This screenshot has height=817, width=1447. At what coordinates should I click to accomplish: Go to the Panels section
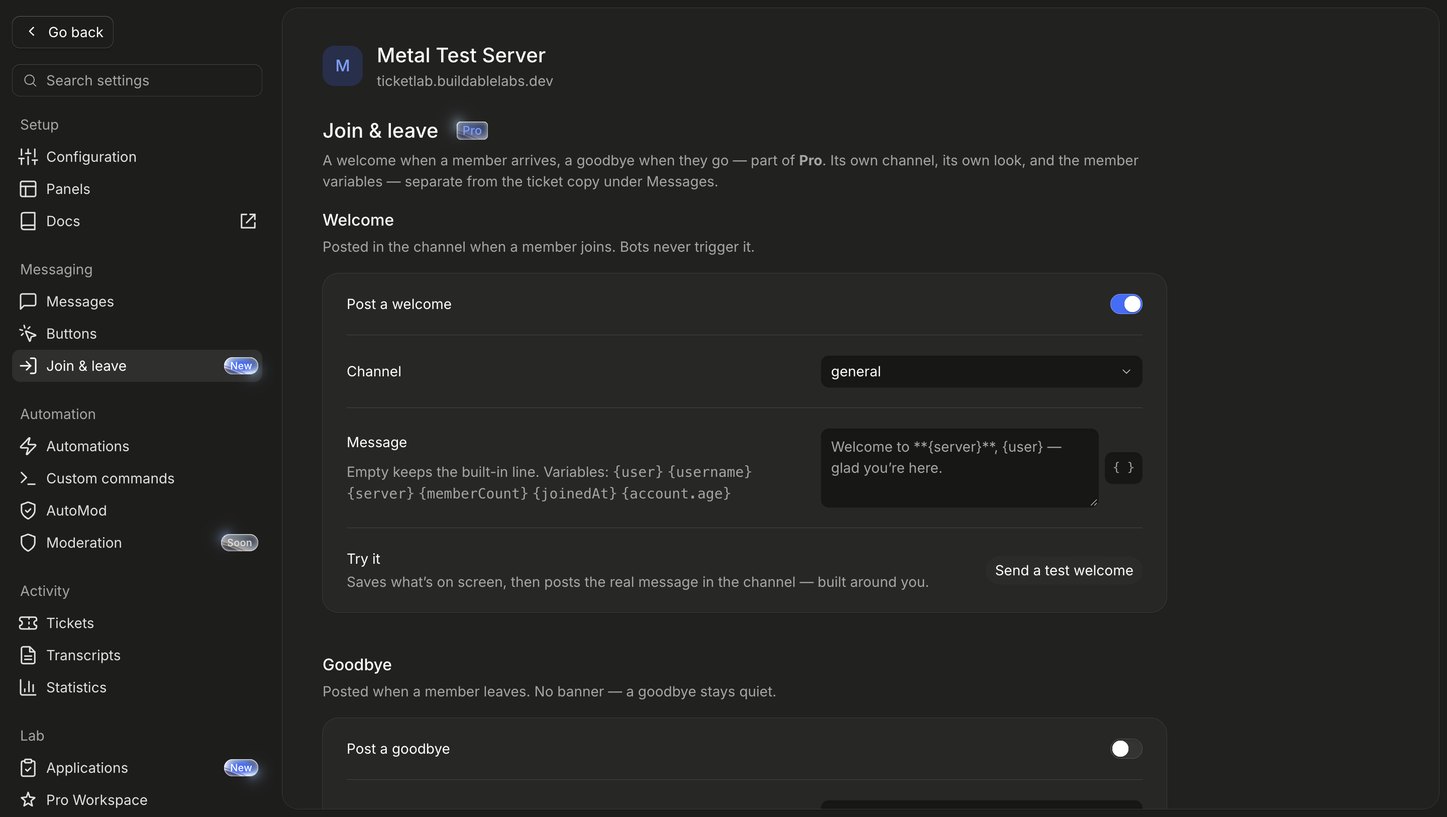click(x=137, y=189)
